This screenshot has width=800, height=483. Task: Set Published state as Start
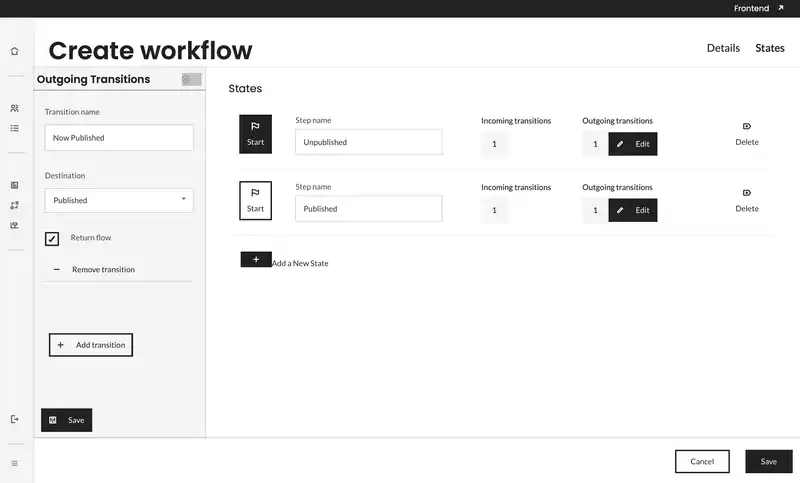(x=255, y=200)
